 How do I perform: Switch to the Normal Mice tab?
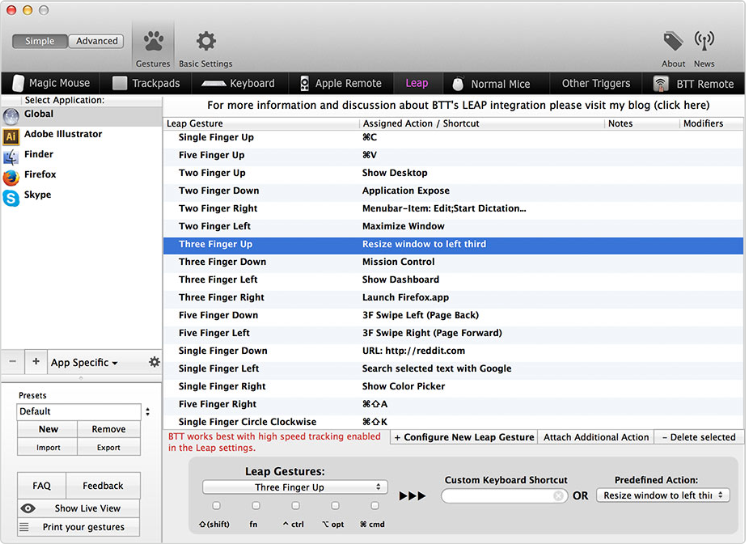point(496,83)
